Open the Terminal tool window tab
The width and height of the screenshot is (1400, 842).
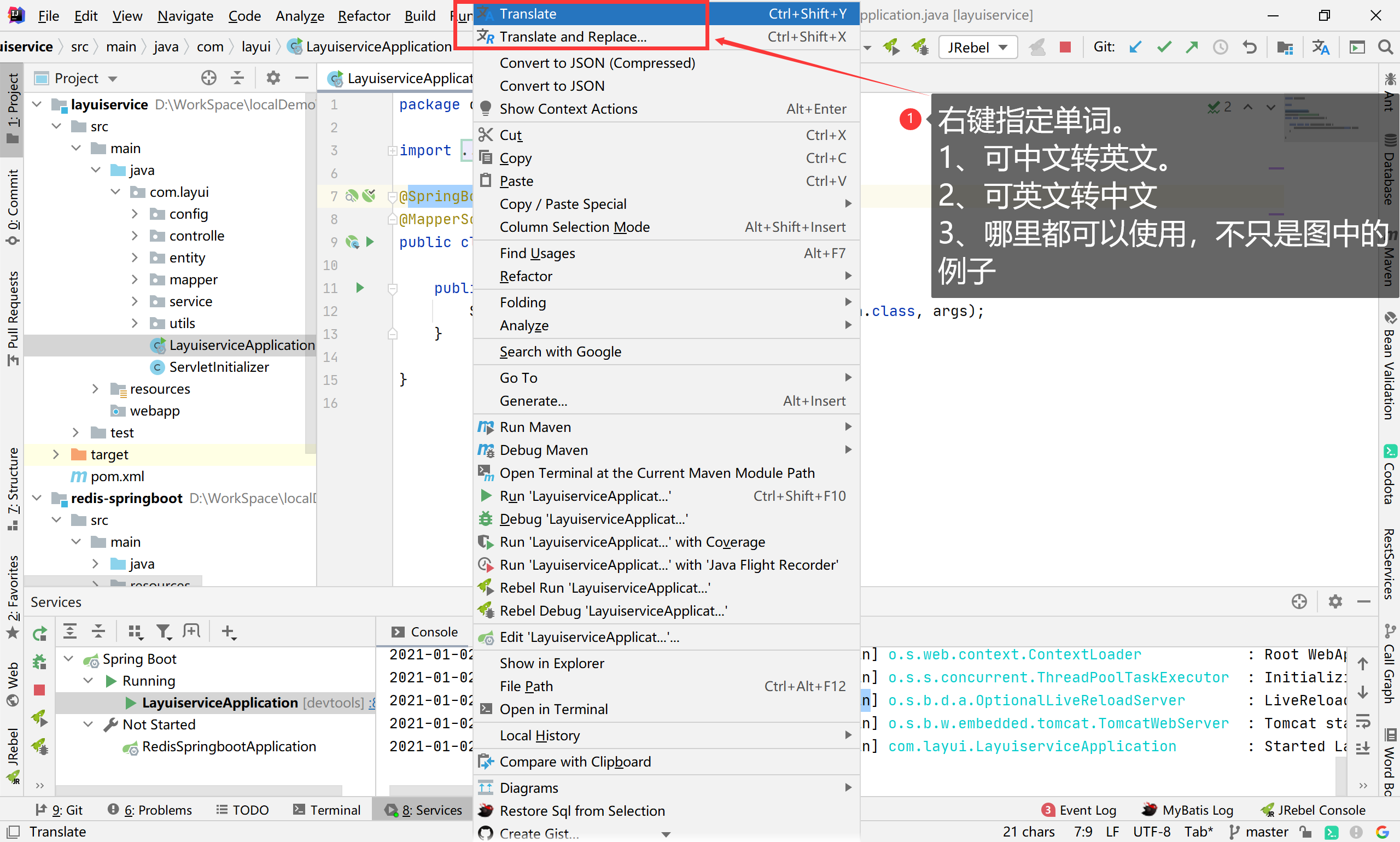[x=328, y=810]
